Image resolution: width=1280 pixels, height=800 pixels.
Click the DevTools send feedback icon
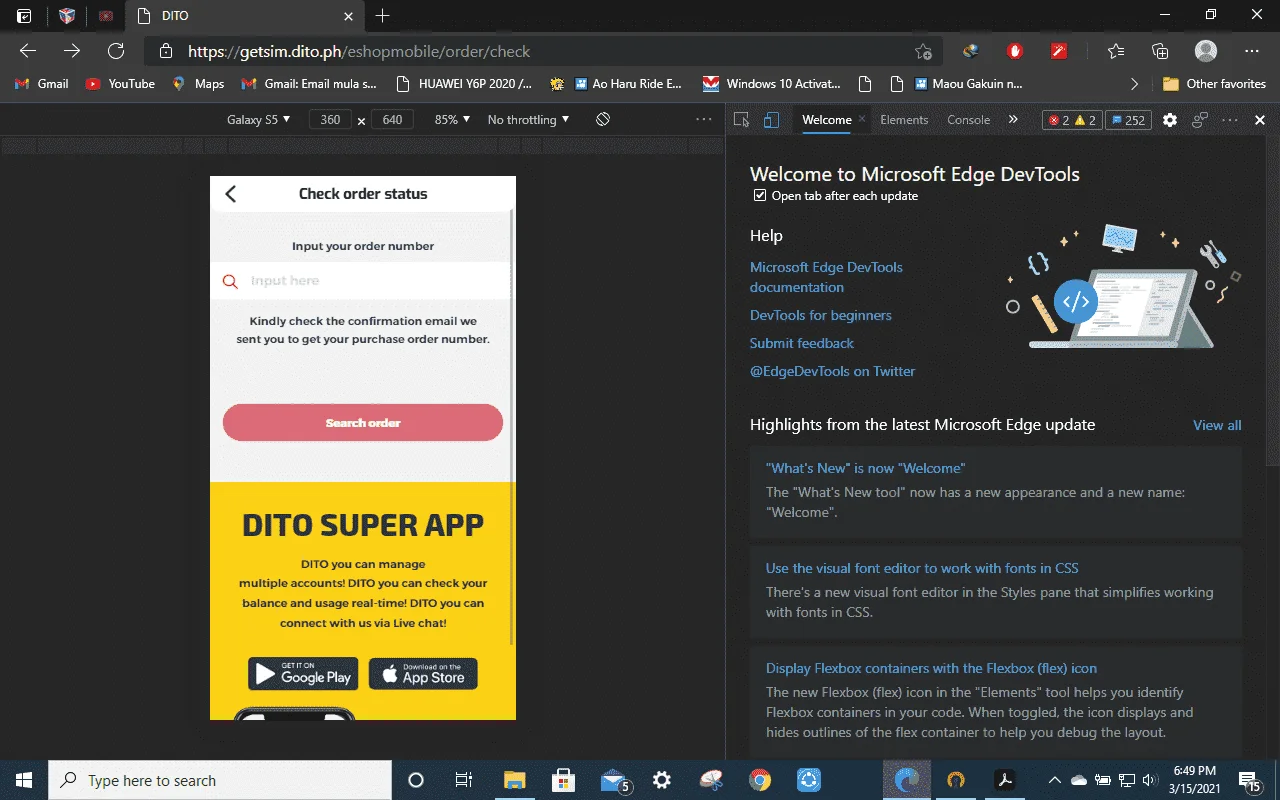1201,120
